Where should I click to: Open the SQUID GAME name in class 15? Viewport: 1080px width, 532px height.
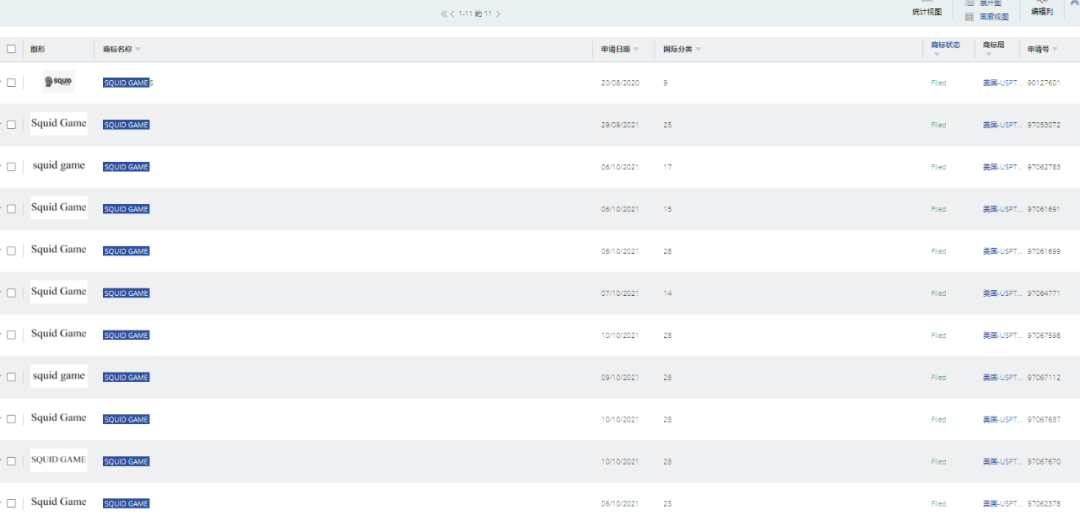126,209
